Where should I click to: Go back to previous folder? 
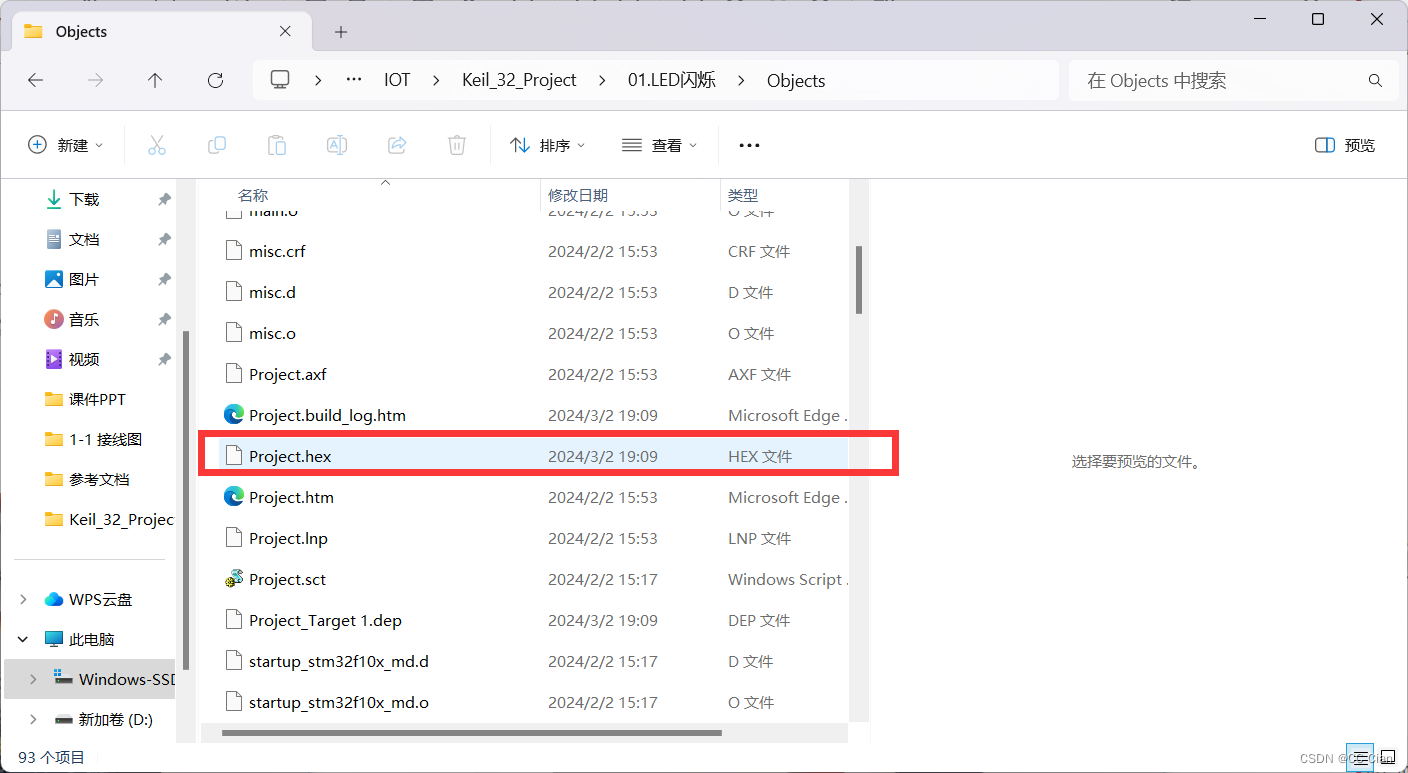(x=36, y=80)
